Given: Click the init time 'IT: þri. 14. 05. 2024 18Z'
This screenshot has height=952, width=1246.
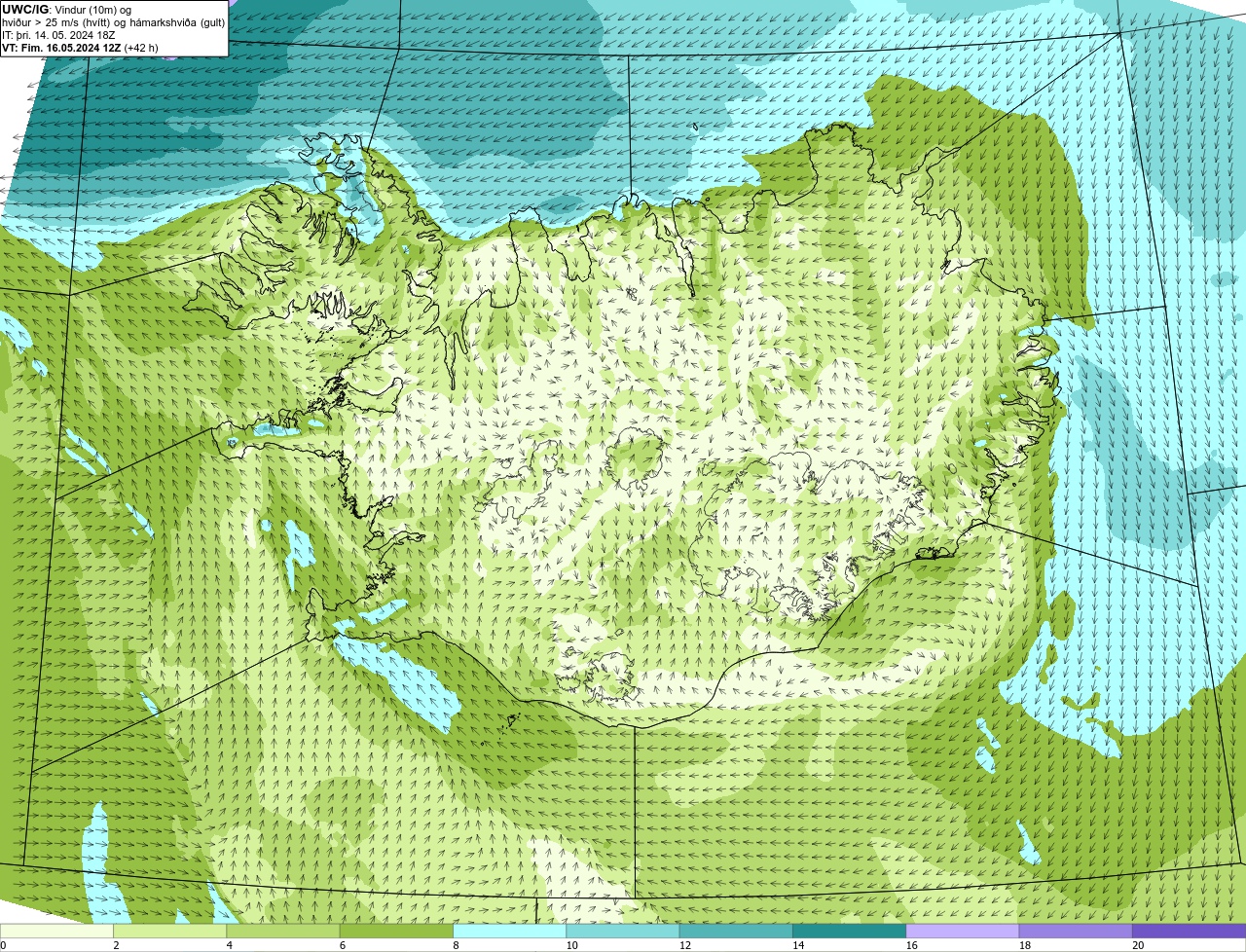Looking at the screenshot, I should click(59, 35).
